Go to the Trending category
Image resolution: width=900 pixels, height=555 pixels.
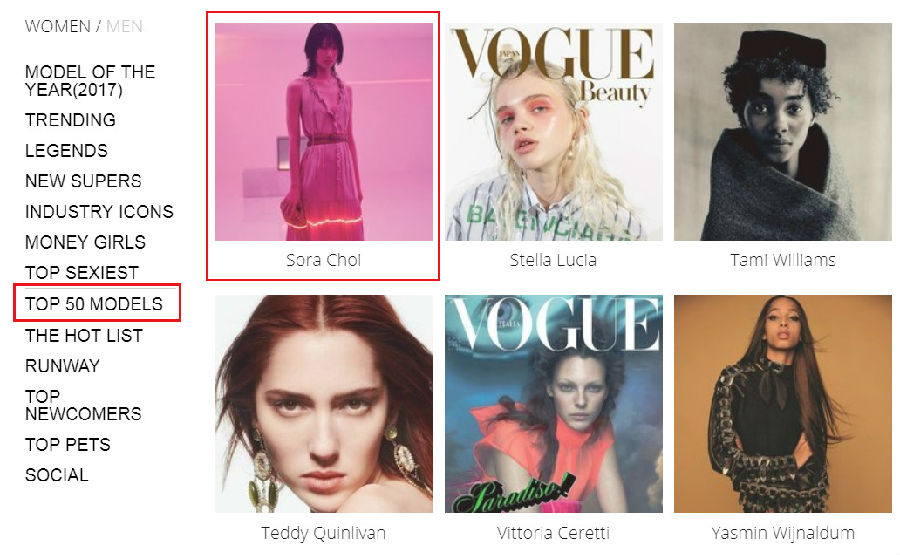pos(70,119)
